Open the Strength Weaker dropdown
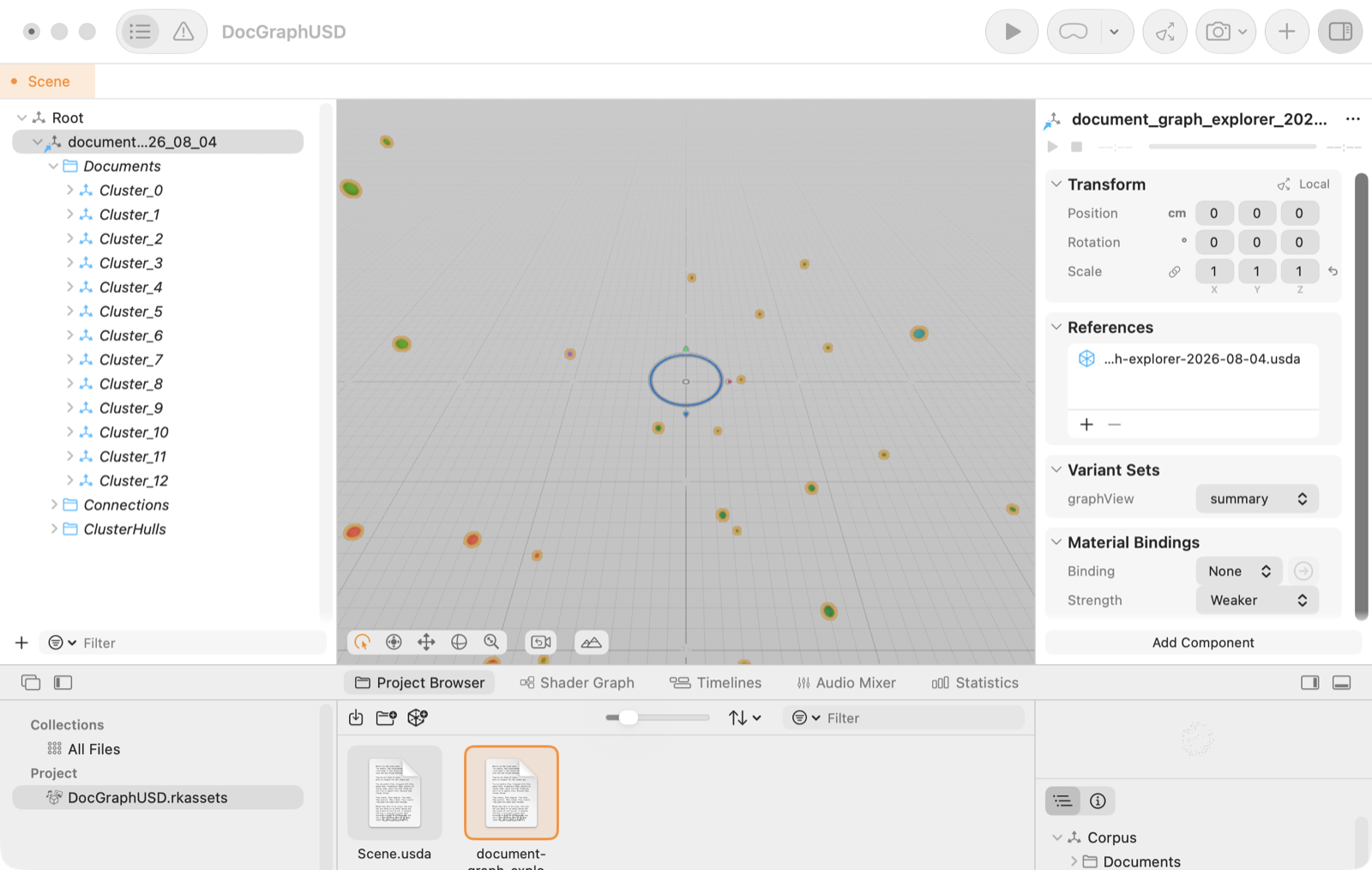This screenshot has width=1372, height=870. coord(1257,600)
